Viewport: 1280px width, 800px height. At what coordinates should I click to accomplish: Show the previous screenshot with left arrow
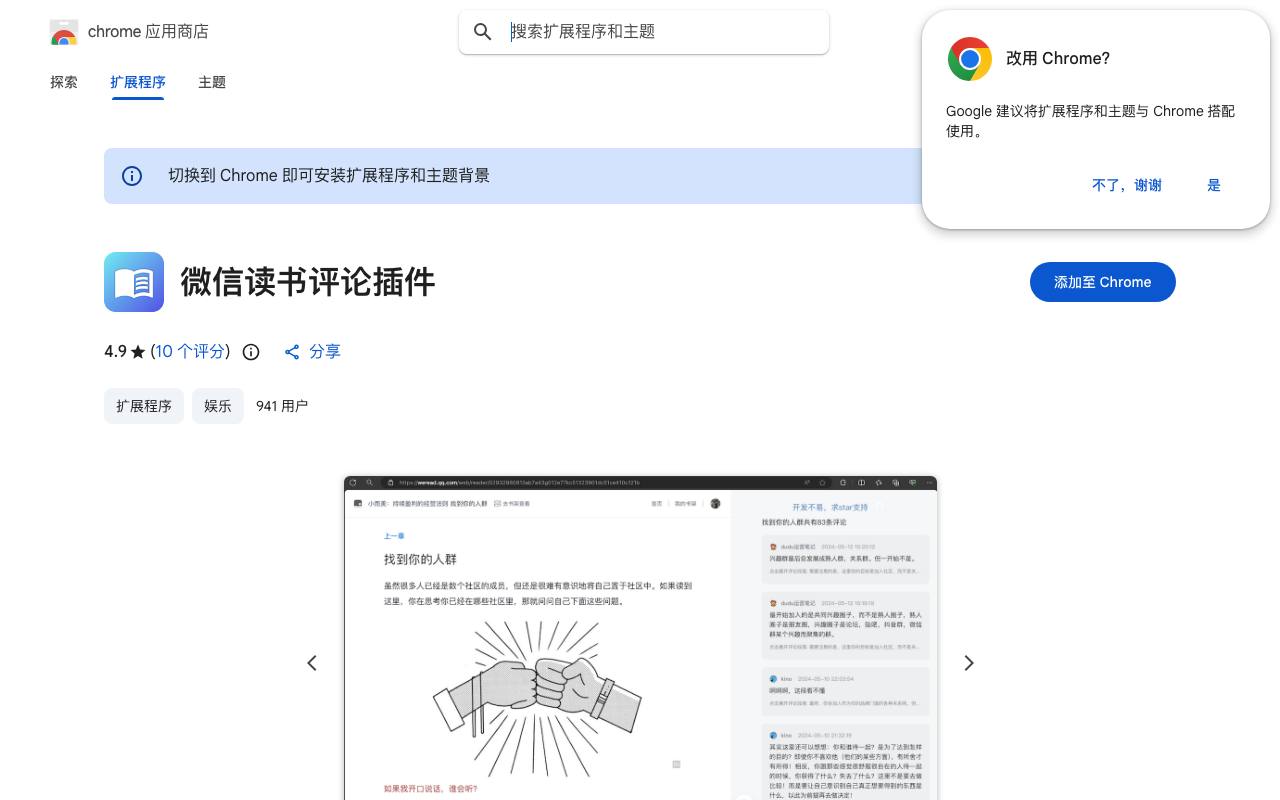(x=312, y=663)
